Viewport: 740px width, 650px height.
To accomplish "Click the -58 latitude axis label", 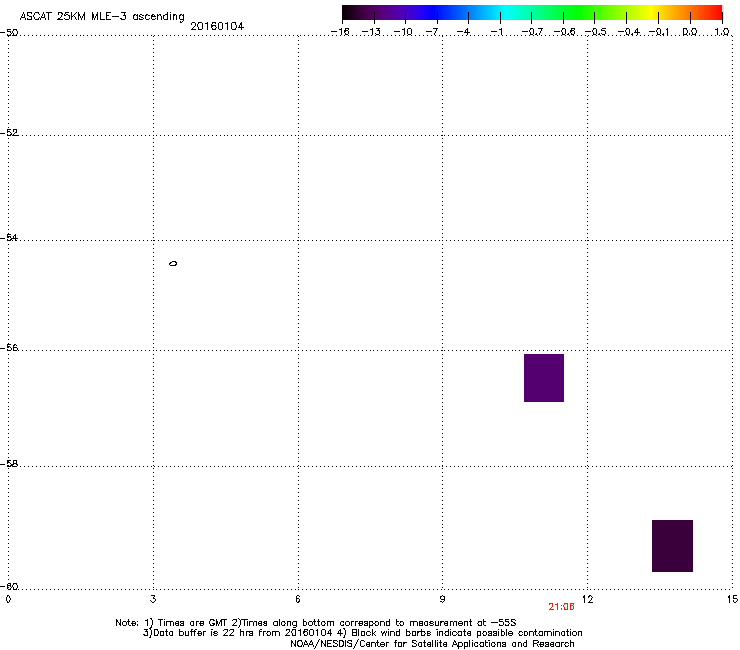I will [9, 464].
